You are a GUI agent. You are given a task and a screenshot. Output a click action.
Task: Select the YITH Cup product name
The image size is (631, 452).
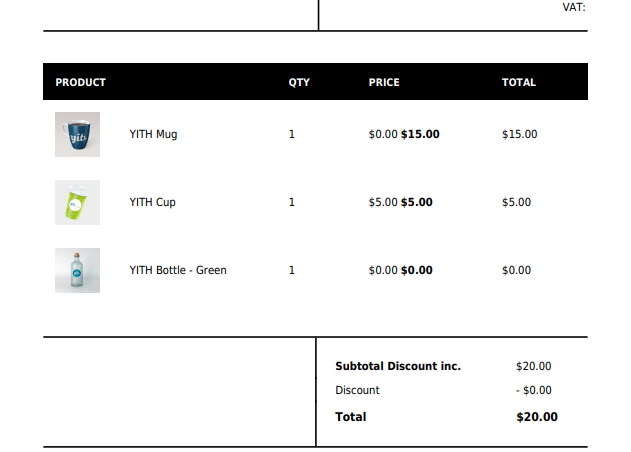(x=153, y=202)
